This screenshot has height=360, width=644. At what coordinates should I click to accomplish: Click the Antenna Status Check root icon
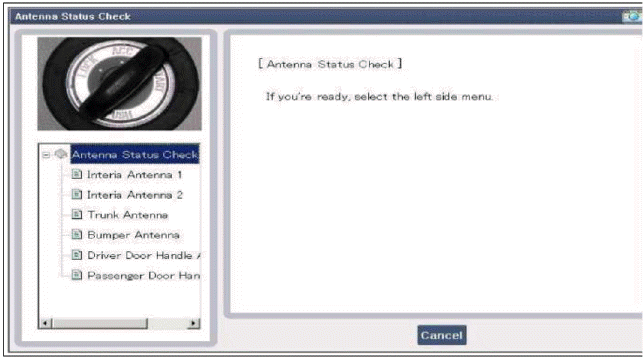61,154
